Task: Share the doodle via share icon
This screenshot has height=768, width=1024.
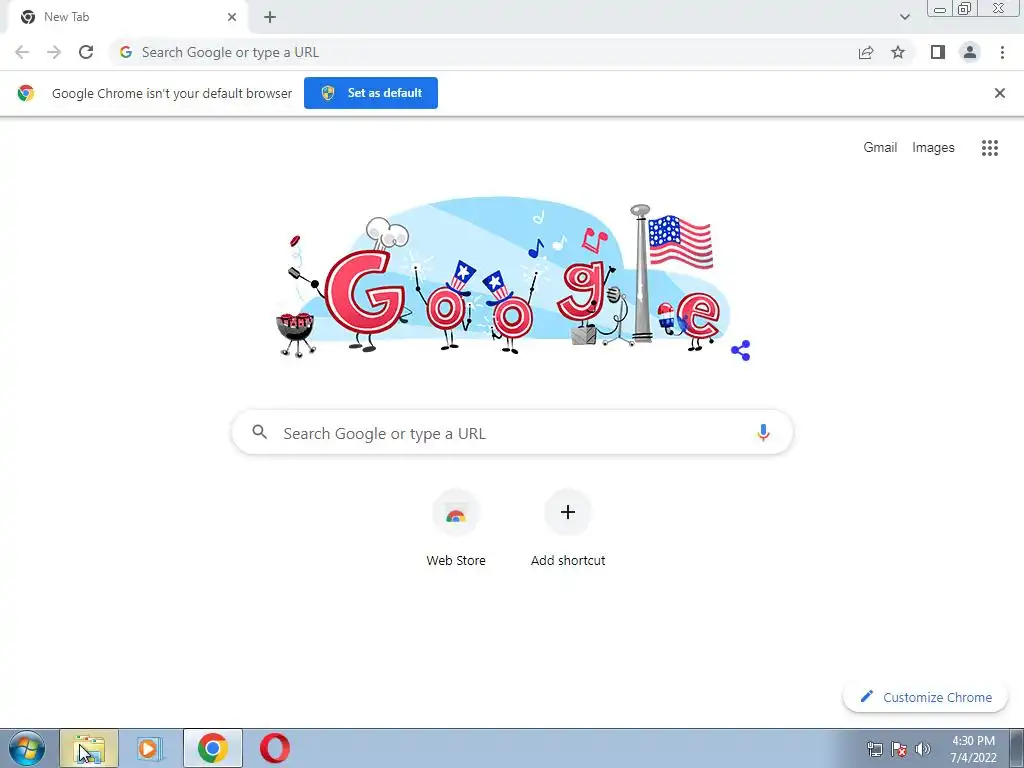Action: 741,351
